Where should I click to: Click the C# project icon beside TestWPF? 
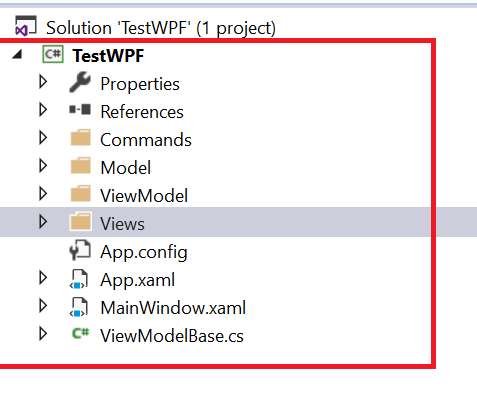[x=53, y=54]
